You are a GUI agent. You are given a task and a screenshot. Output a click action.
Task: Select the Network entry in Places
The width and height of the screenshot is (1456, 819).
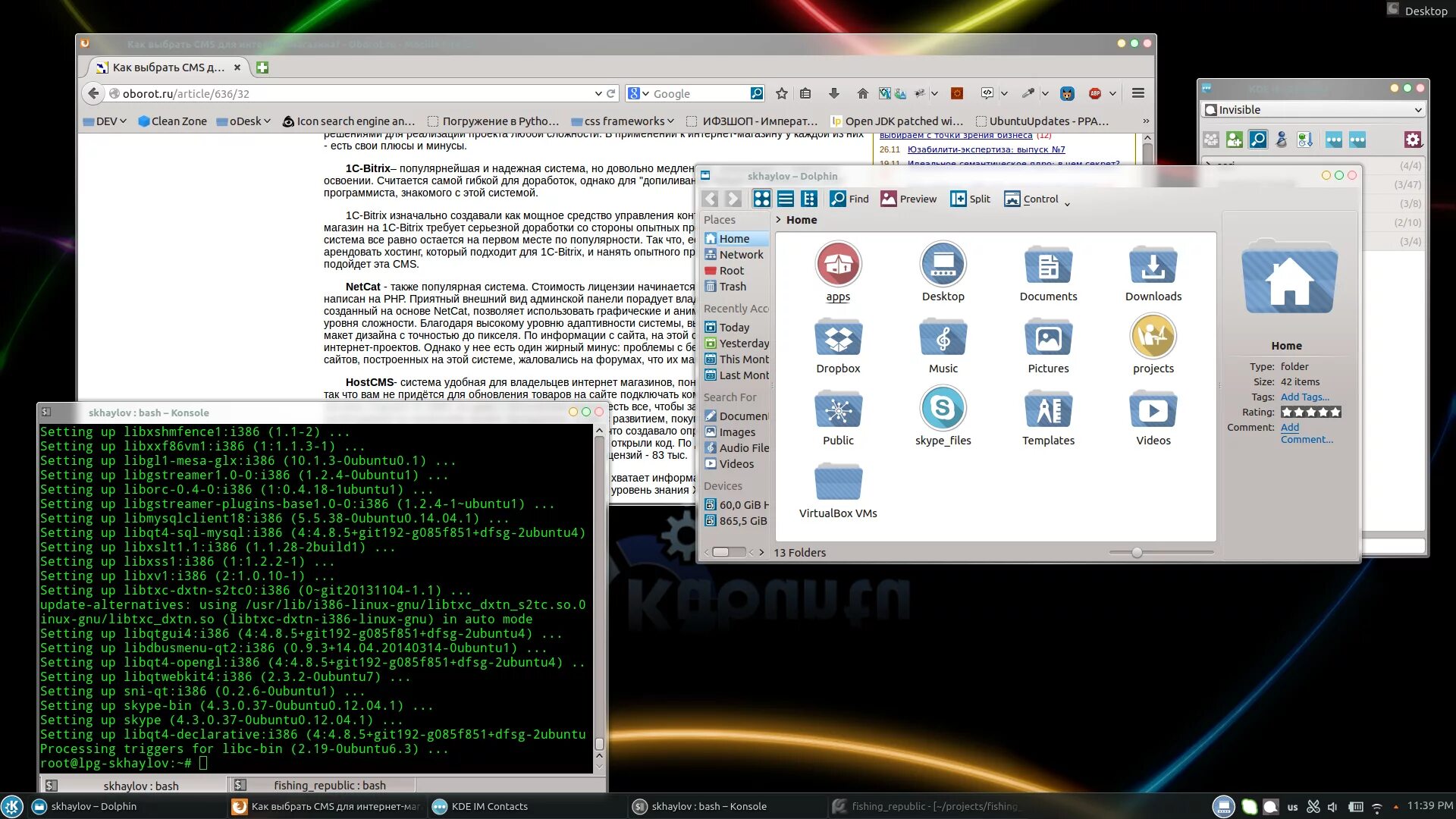pyautogui.click(x=741, y=255)
